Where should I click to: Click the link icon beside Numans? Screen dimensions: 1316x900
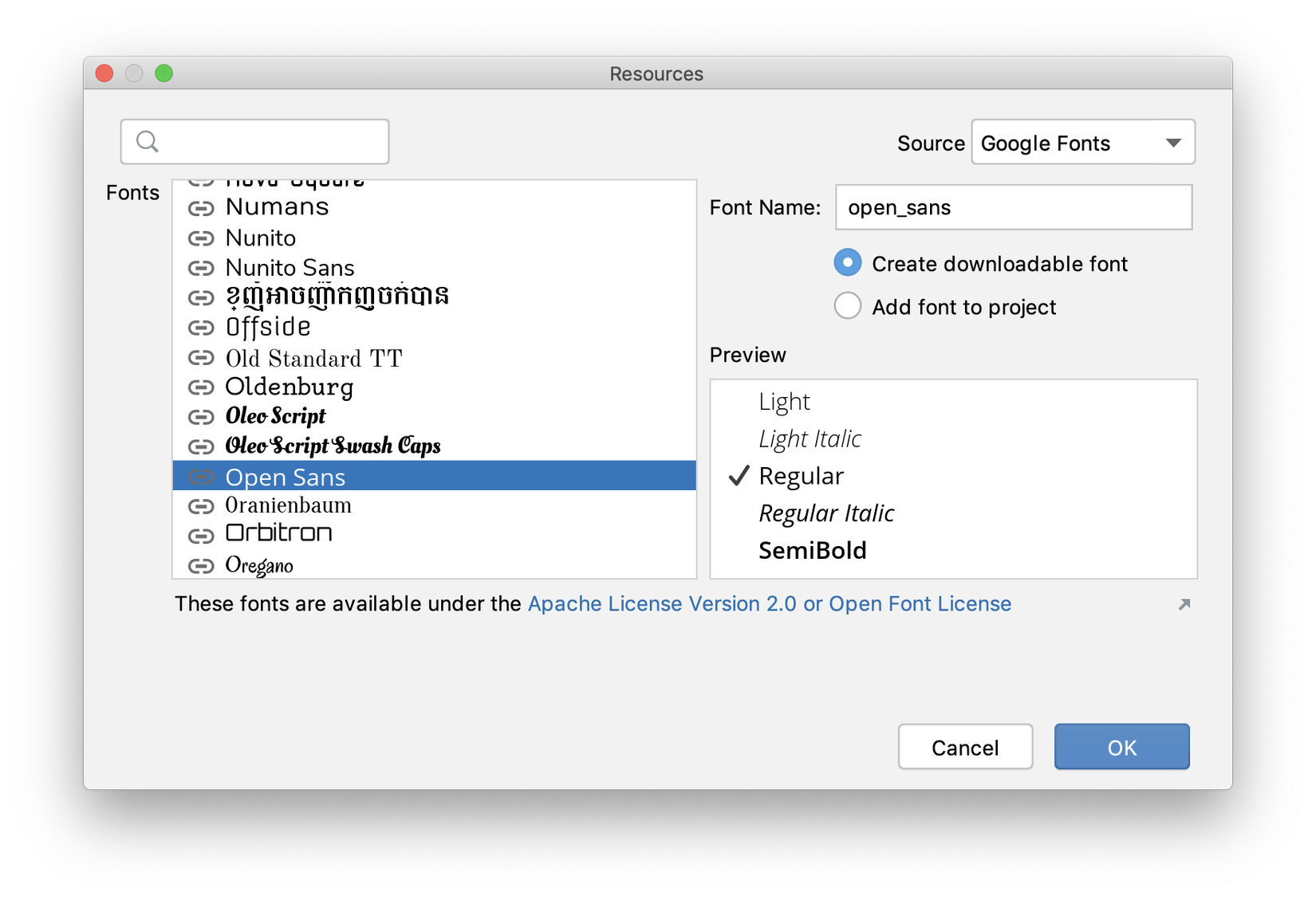201,208
